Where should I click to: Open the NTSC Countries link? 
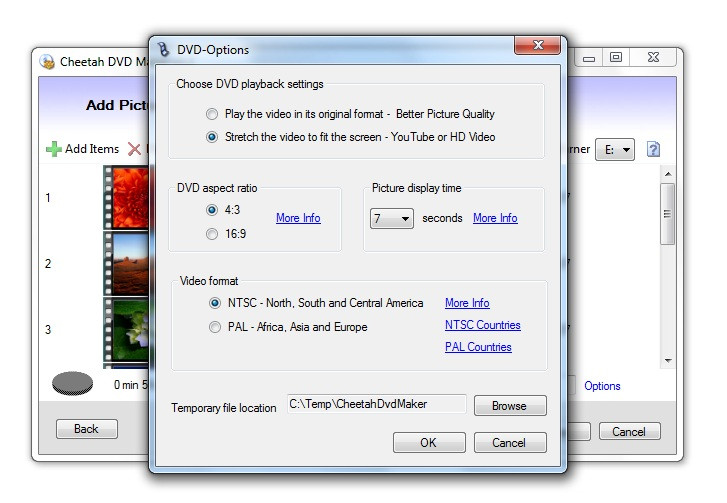click(x=483, y=325)
